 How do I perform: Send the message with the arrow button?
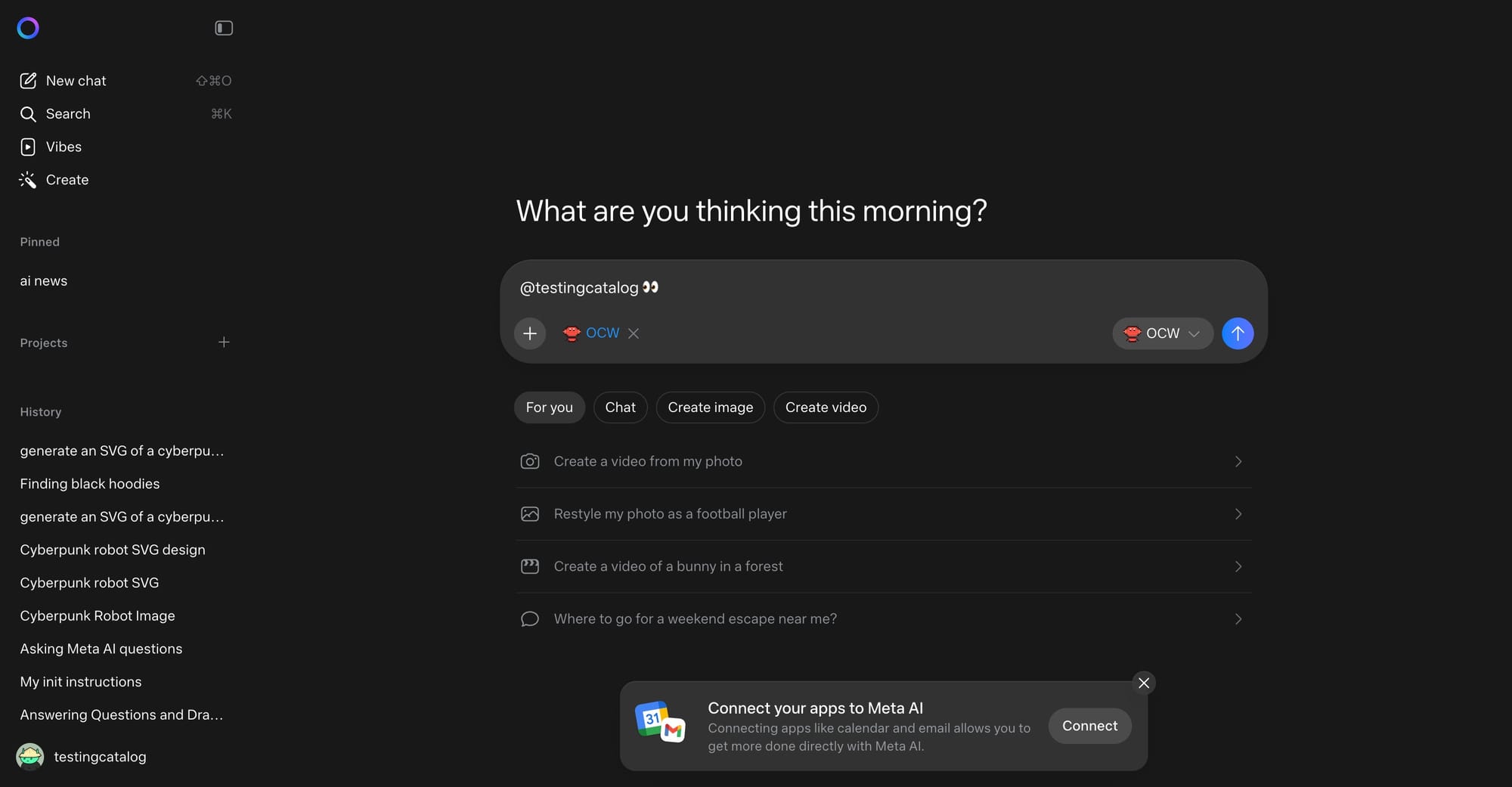1238,333
